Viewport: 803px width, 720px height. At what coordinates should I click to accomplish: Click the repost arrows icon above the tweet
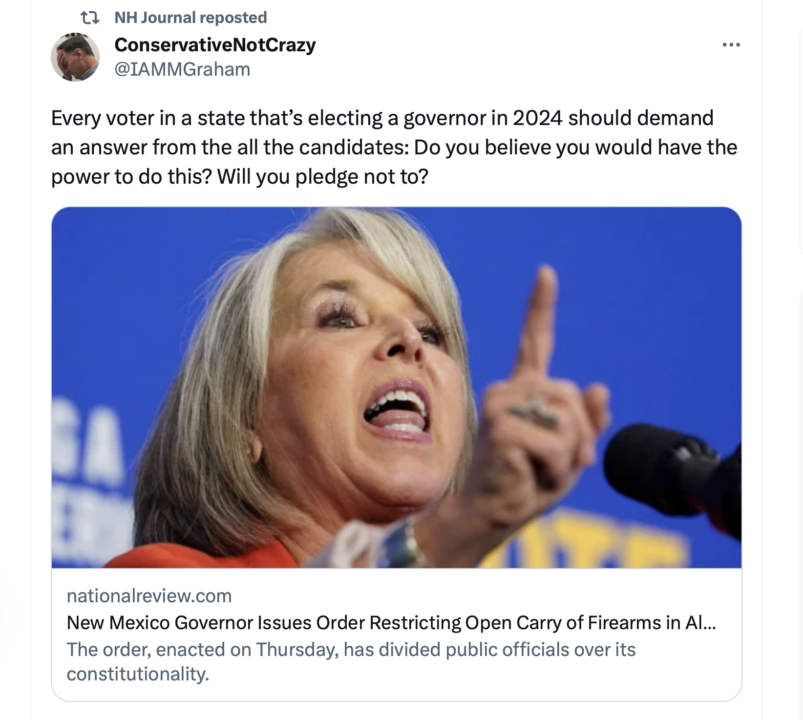click(x=90, y=18)
